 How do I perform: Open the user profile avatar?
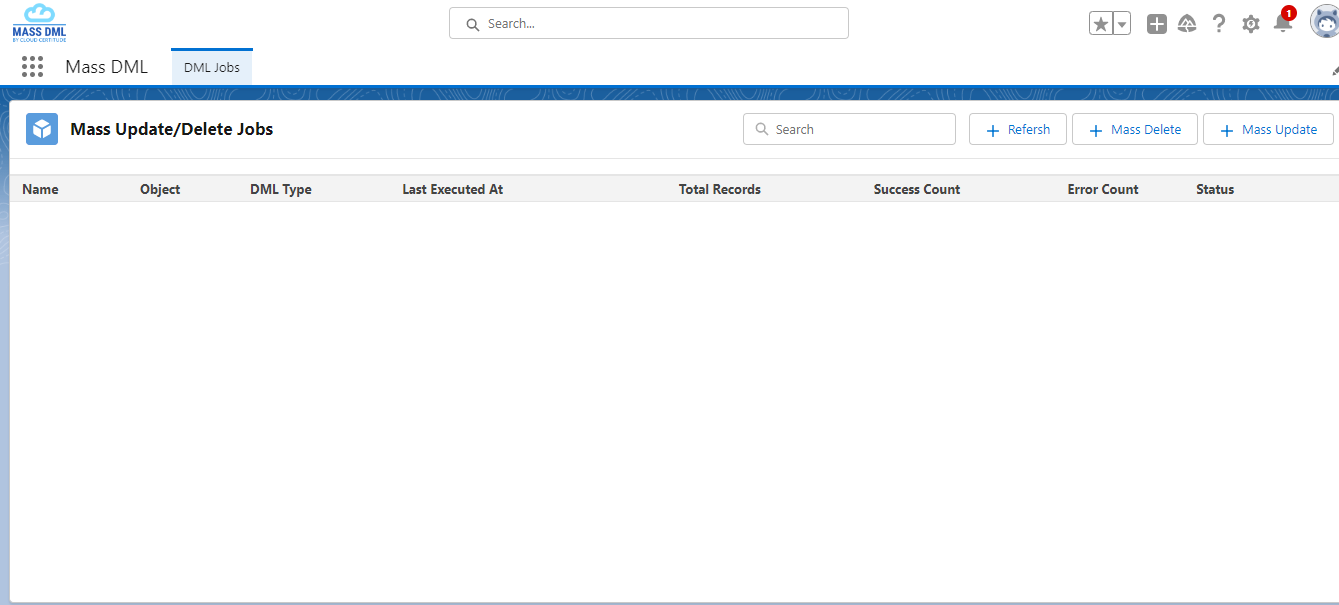click(x=1324, y=22)
